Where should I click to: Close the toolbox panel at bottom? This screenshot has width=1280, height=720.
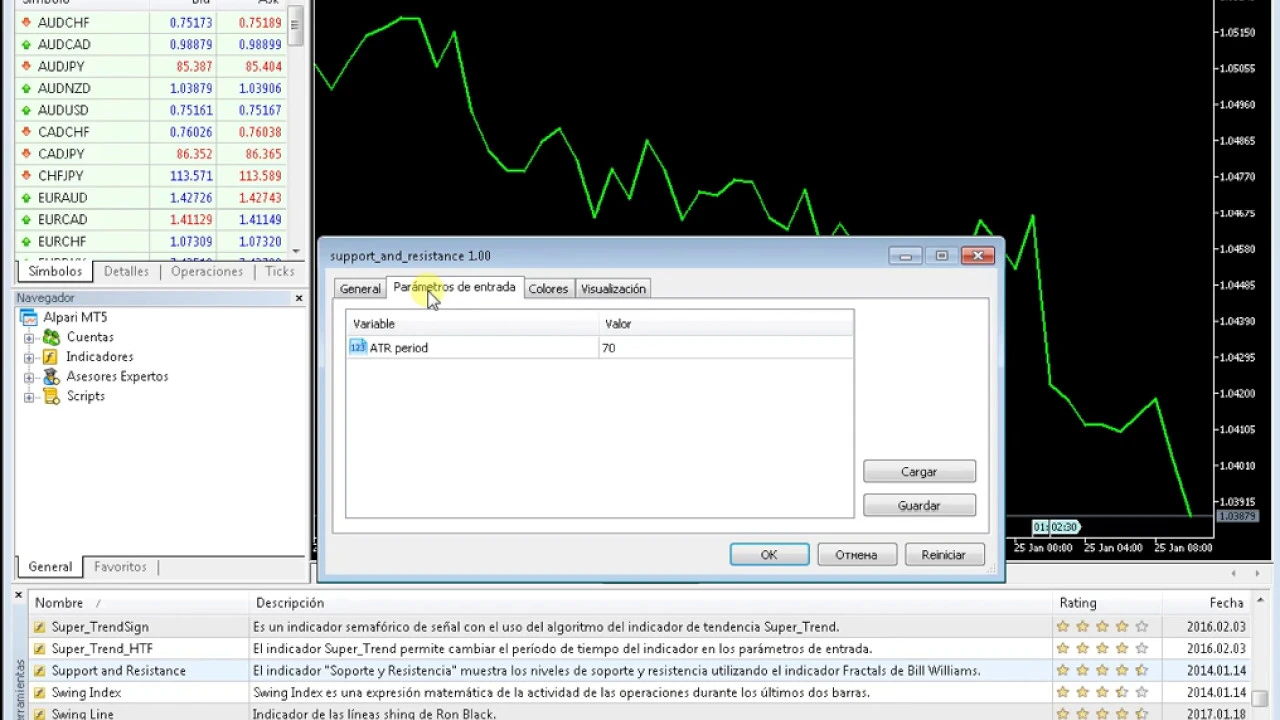tap(18, 596)
